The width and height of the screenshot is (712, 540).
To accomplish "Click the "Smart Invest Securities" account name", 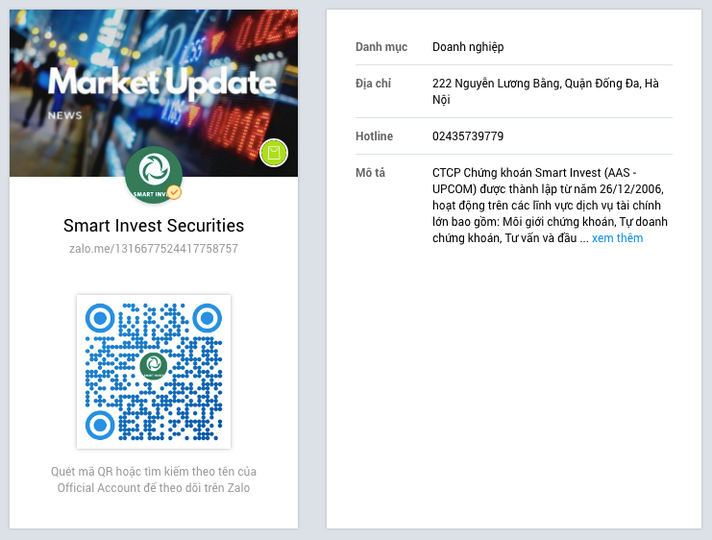I will click(153, 226).
